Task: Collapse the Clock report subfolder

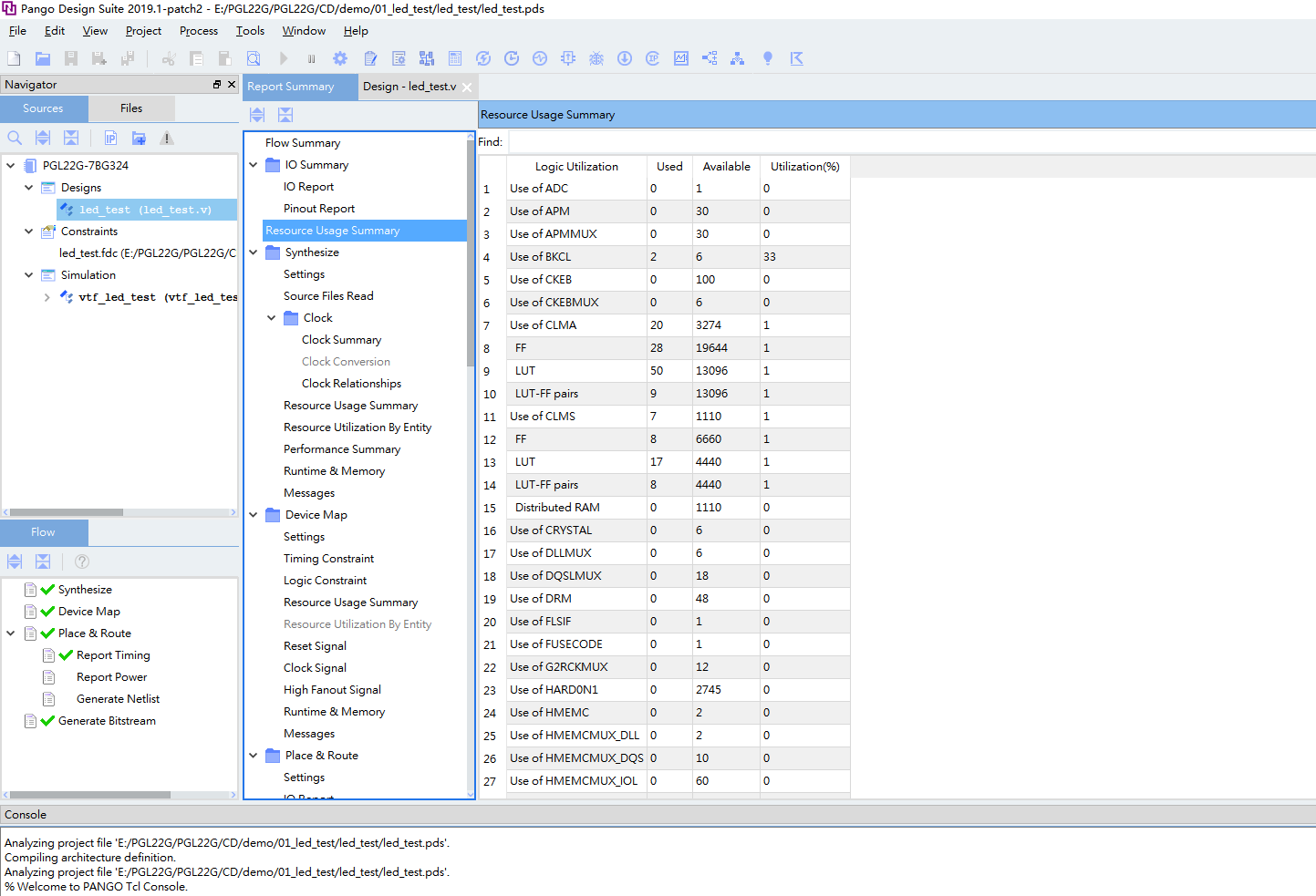Action: tap(272, 318)
